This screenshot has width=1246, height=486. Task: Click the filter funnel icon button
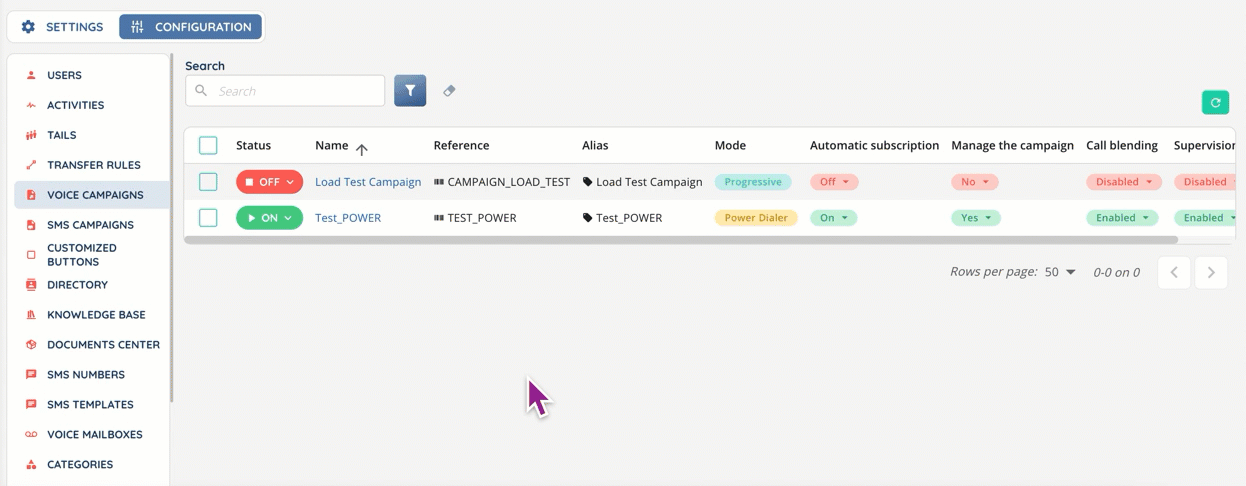(x=410, y=91)
